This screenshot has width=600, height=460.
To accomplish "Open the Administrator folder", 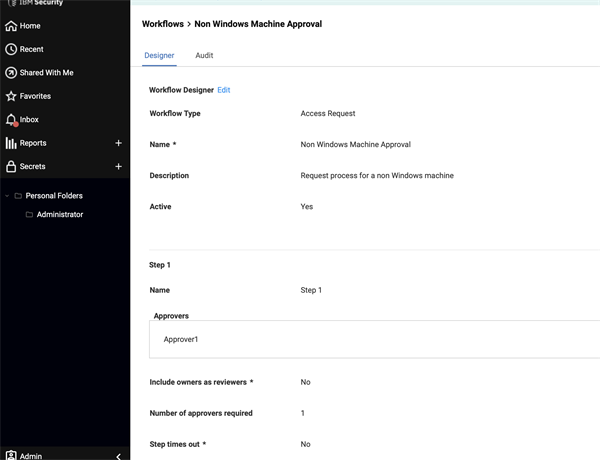I will click(x=60, y=215).
